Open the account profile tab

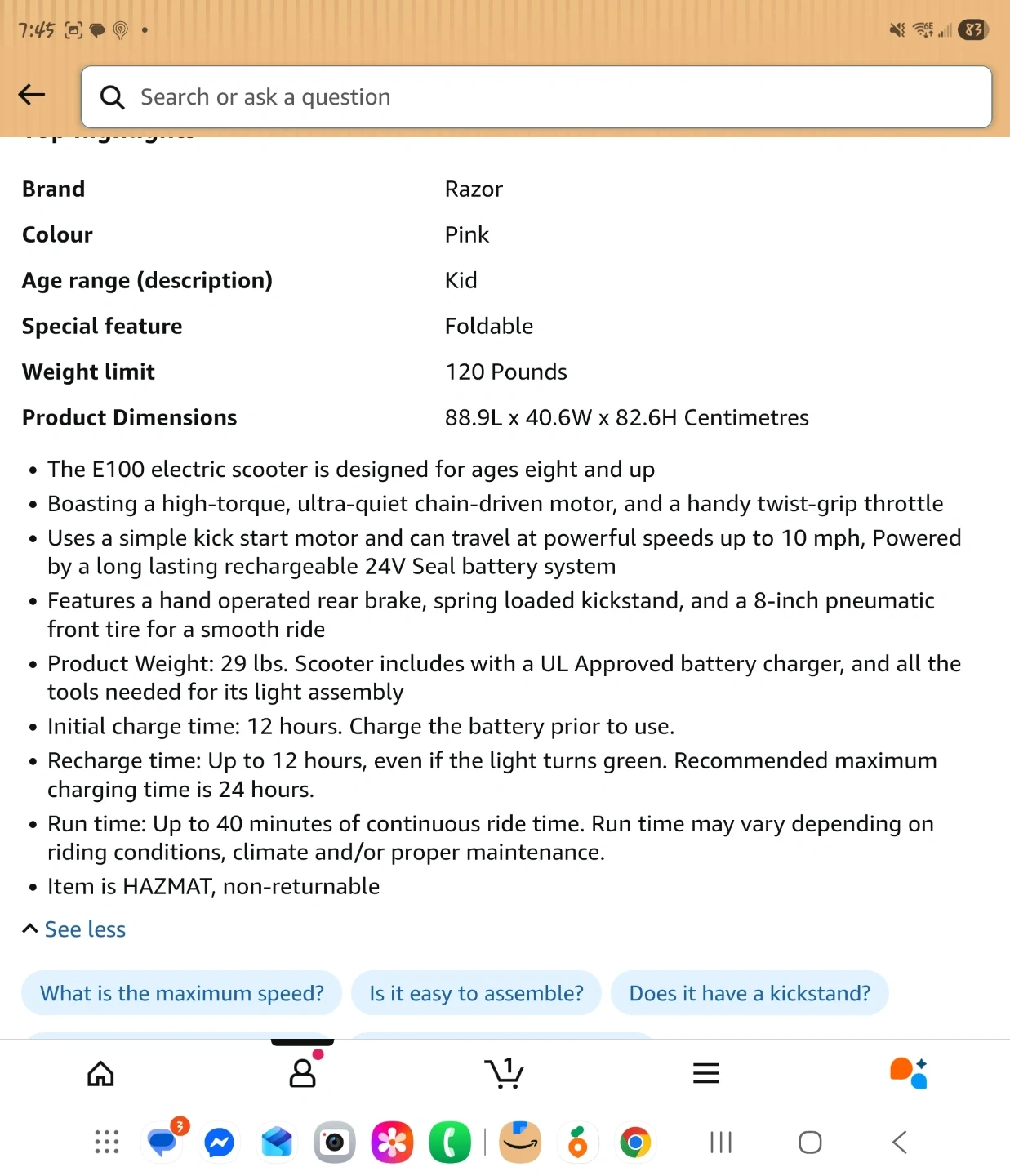pyautogui.click(x=302, y=1073)
